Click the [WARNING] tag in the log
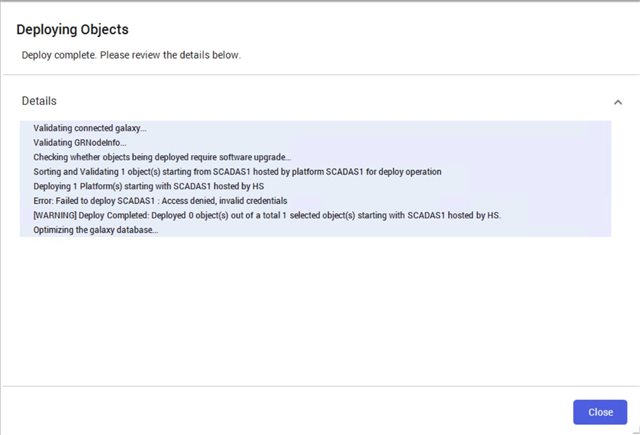The height and width of the screenshot is (435, 640). tap(55, 215)
